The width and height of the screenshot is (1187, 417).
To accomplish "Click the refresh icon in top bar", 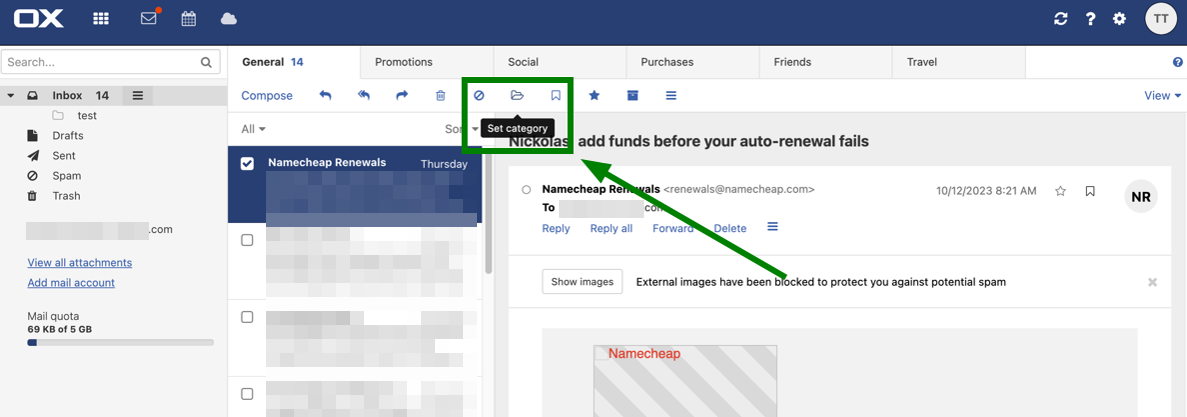I will [x=1061, y=19].
